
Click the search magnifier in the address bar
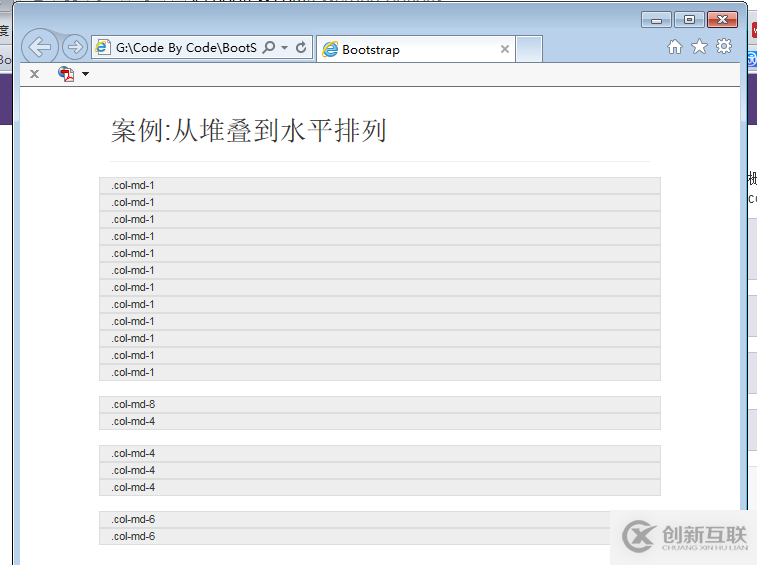click(269, 47)
